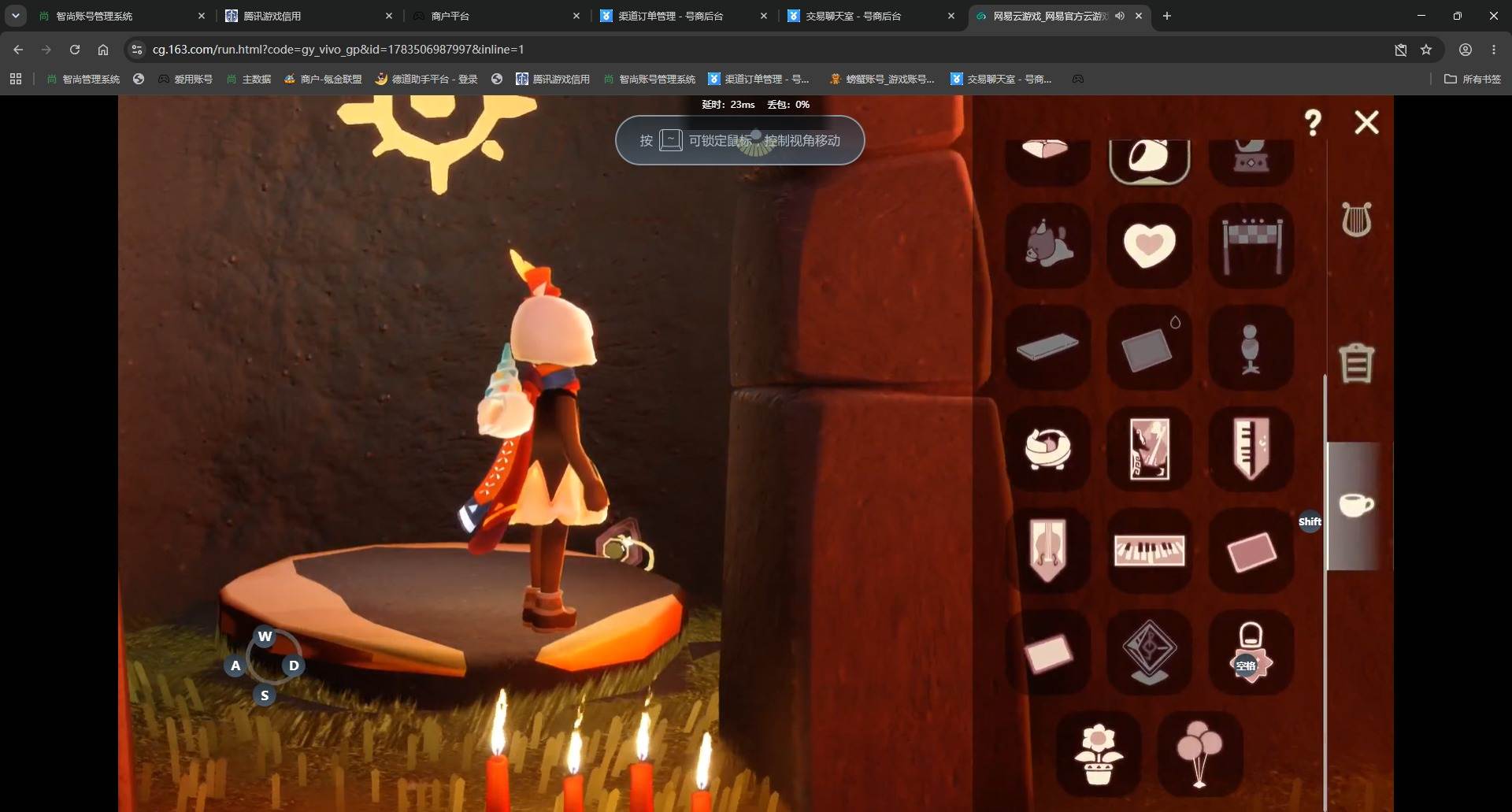Viewport: 1512px width, 812px height.
Task: Select the teacup category tab
Action: (1356, 505)
